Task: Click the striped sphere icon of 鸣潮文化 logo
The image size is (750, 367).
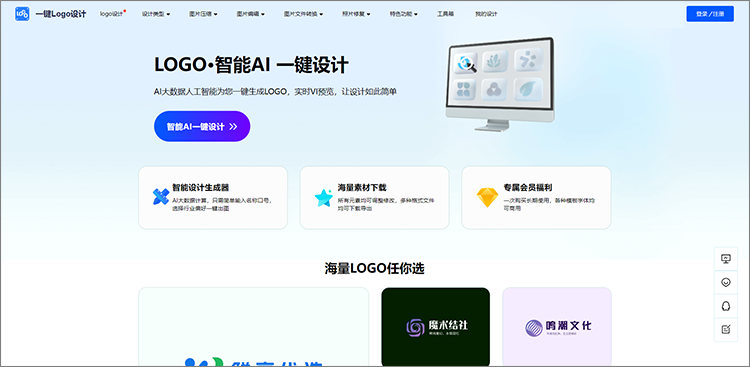Action: (534, 328)
